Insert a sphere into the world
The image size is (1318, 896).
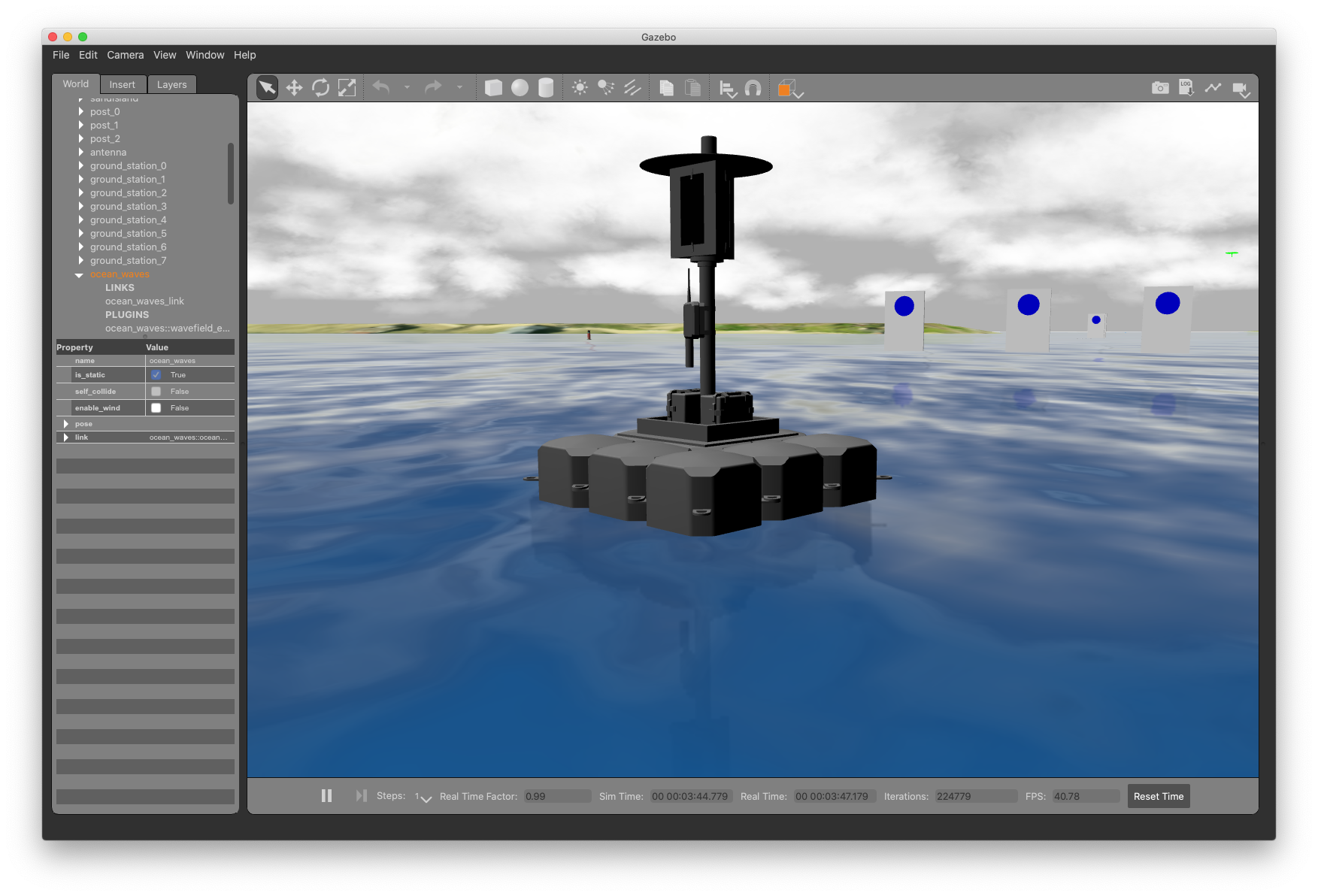[x=520, y=87]
